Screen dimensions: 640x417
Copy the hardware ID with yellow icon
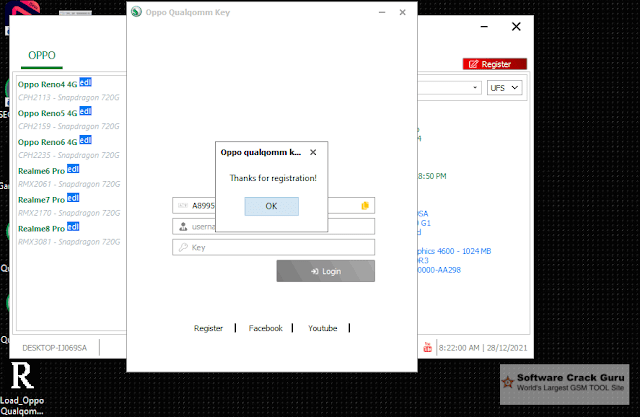(365, 206)
